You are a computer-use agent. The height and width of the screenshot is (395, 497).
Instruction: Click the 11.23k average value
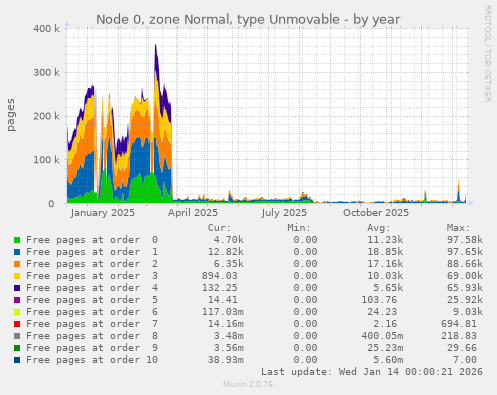[385, 240]
